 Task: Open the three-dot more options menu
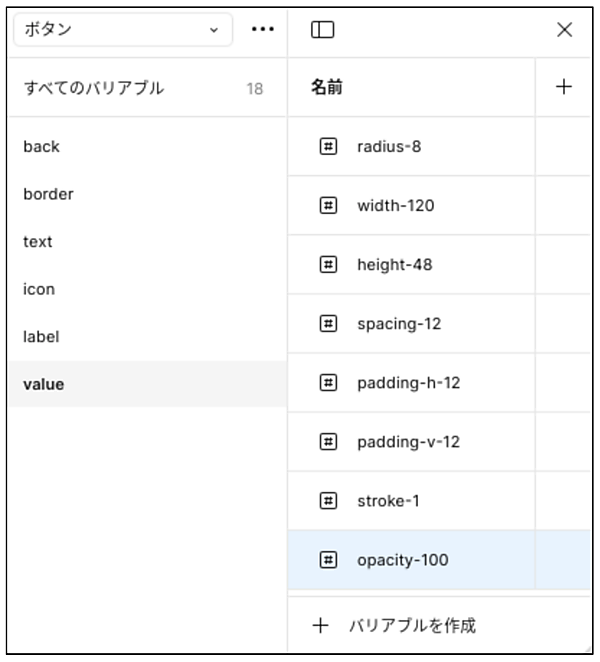click(x=262, y=30)
